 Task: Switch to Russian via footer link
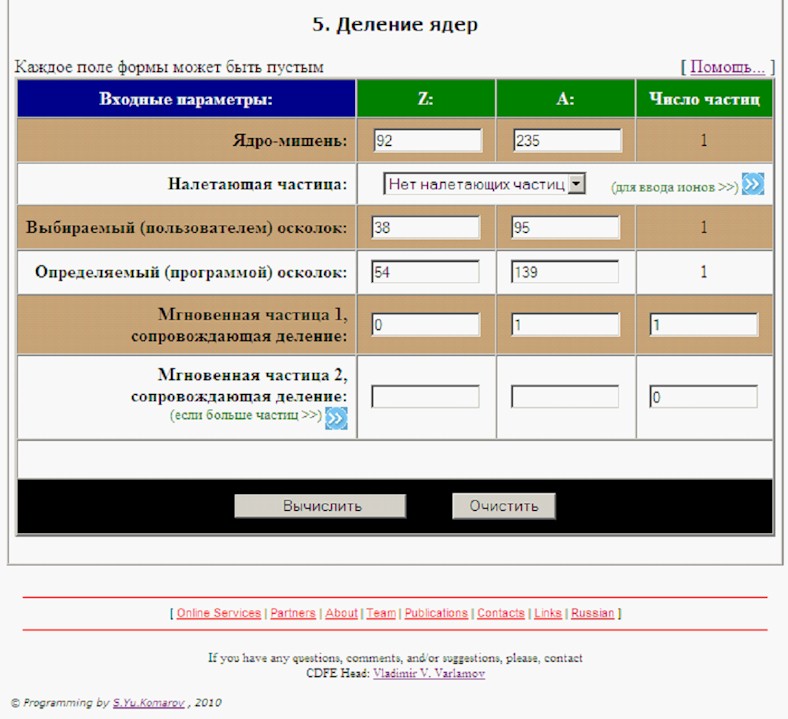[x=593, y=613]
